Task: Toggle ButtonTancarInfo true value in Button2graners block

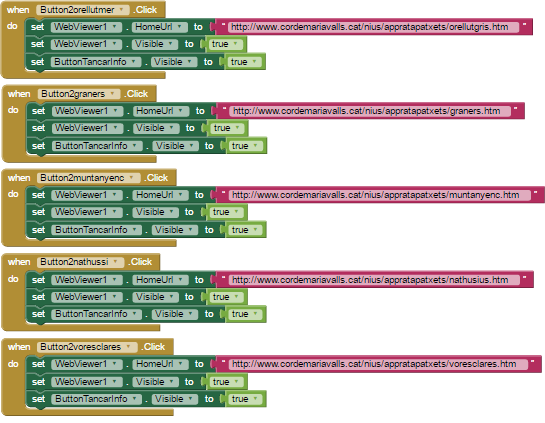Action: pos(246,146)
